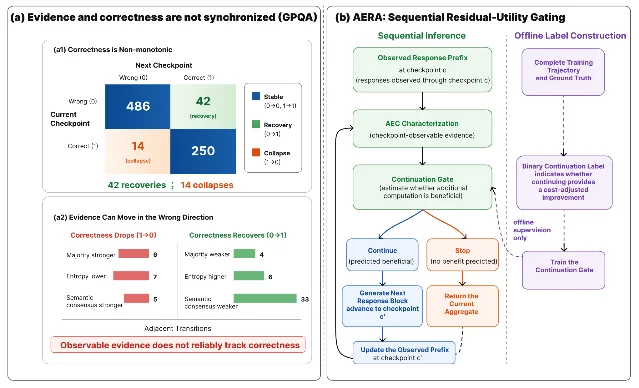Image resolution: width=639 pixels, height=388 pixels.
Task: Click the orange Stop box
Action: coord(463,255)
